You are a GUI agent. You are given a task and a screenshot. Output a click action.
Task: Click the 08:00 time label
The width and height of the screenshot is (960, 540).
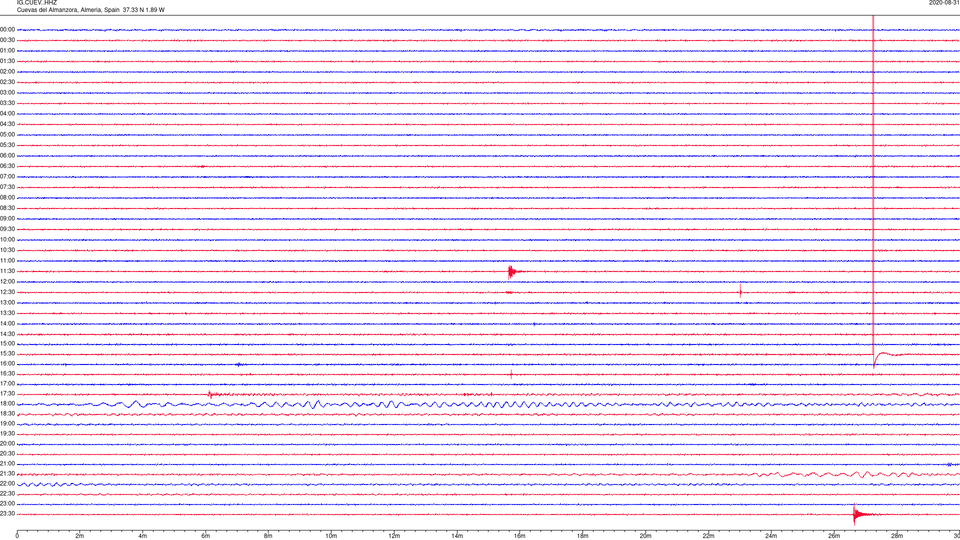point(7,197)
